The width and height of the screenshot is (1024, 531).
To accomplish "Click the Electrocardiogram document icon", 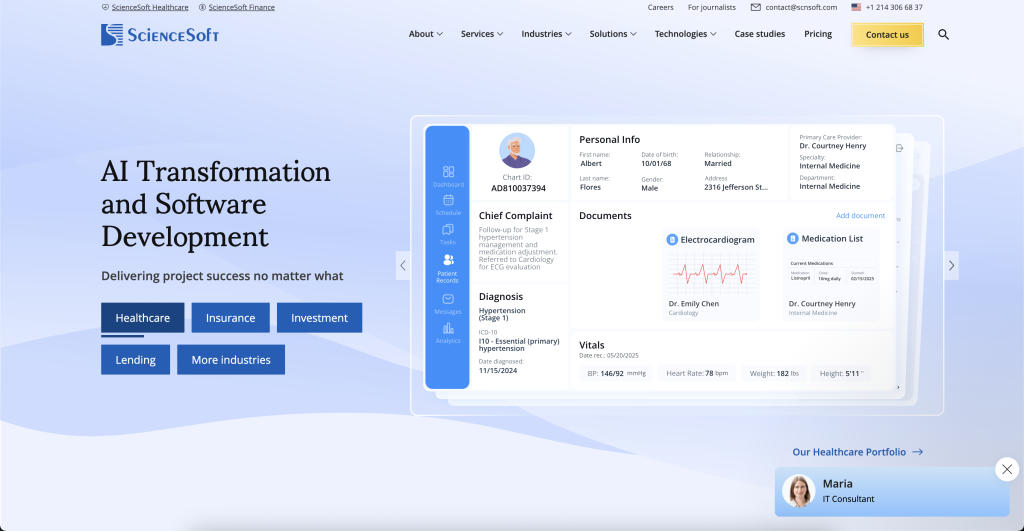I will 671,240.
